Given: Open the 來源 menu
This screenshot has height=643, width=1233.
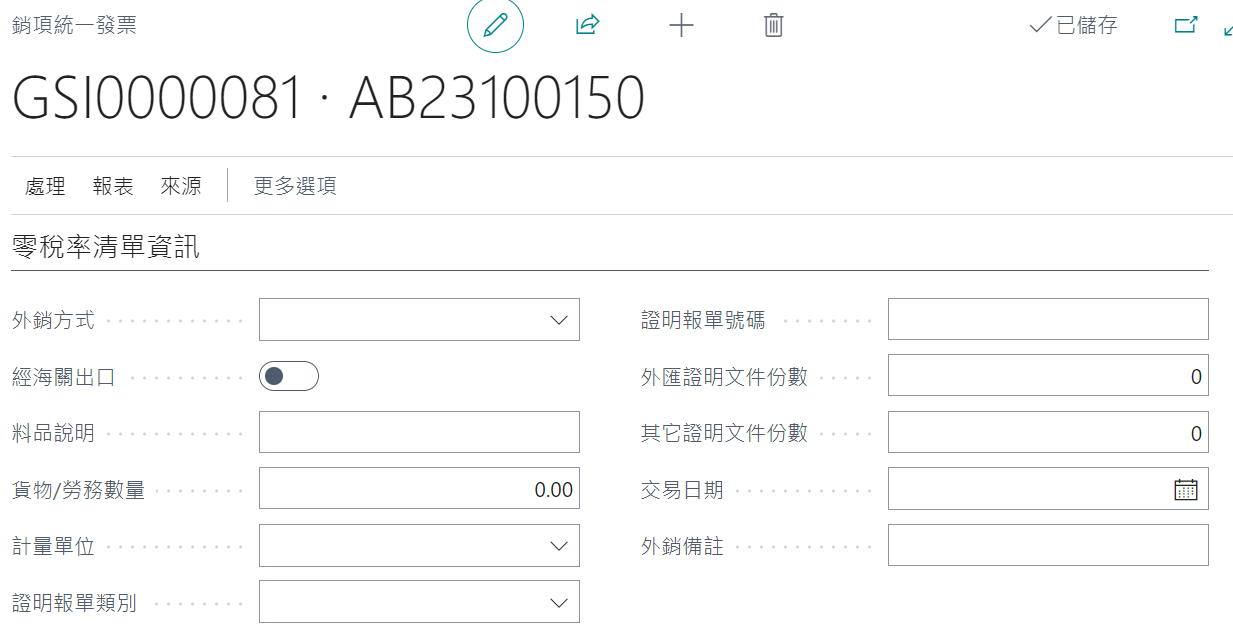Looking at the screenshot, I should coord(181,186).
